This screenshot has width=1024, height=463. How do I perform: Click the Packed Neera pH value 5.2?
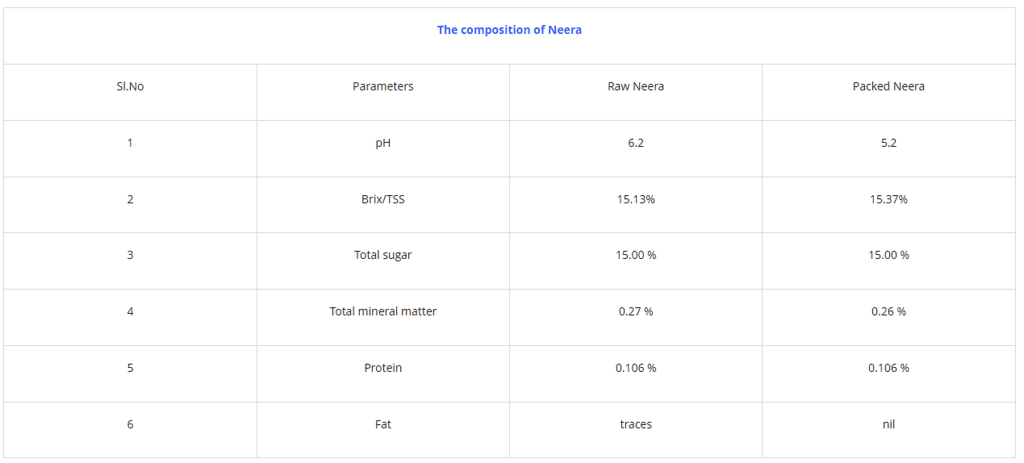tap(888, 143)
